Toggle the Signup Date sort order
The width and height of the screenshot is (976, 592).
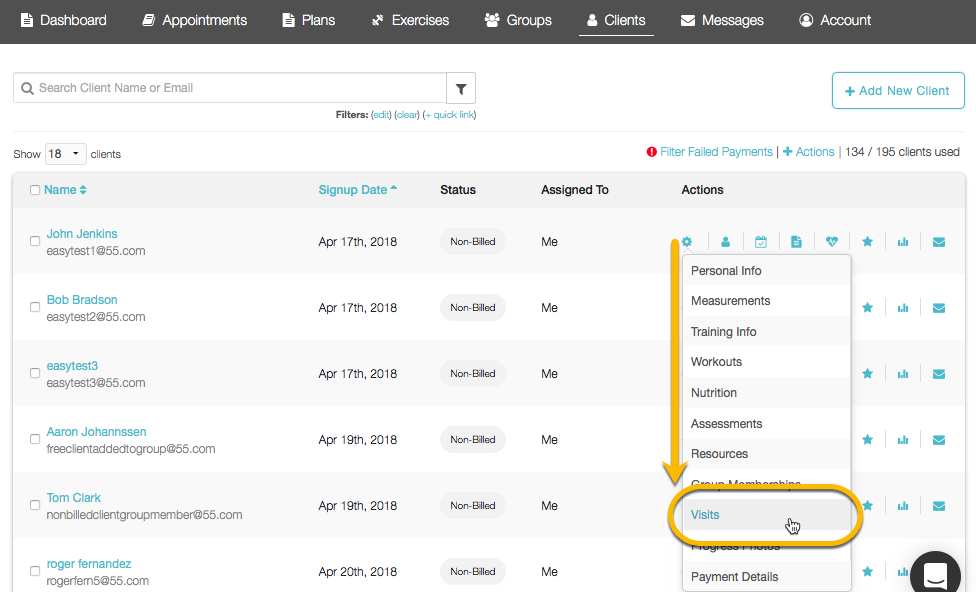[x=357, y=189]
